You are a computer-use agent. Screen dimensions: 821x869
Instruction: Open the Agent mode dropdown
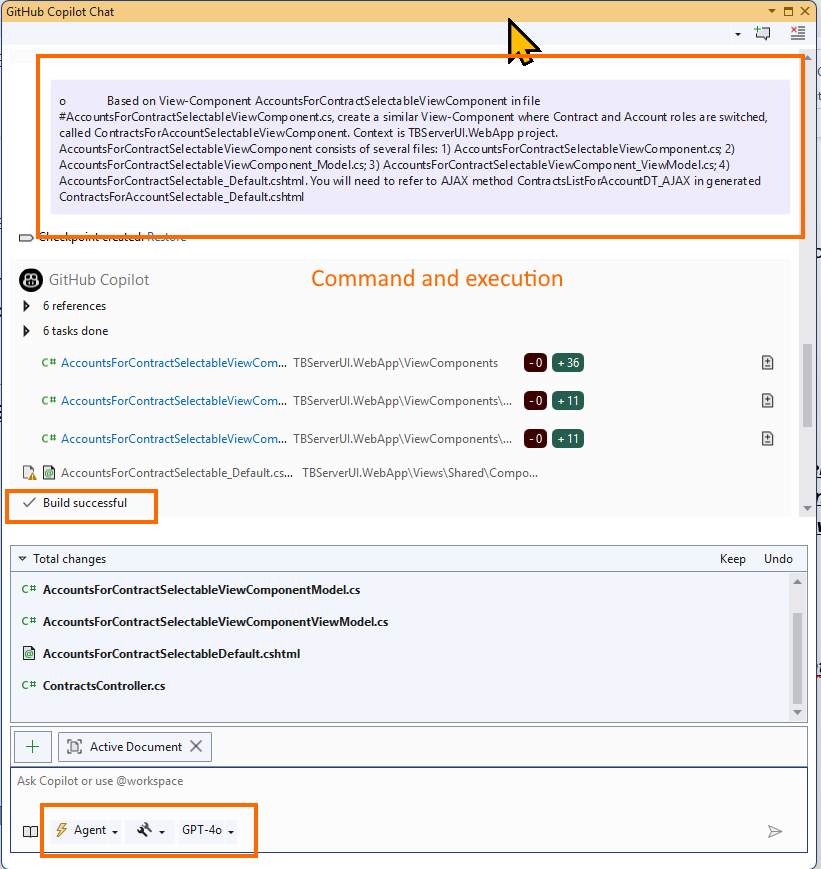(86, 830)
